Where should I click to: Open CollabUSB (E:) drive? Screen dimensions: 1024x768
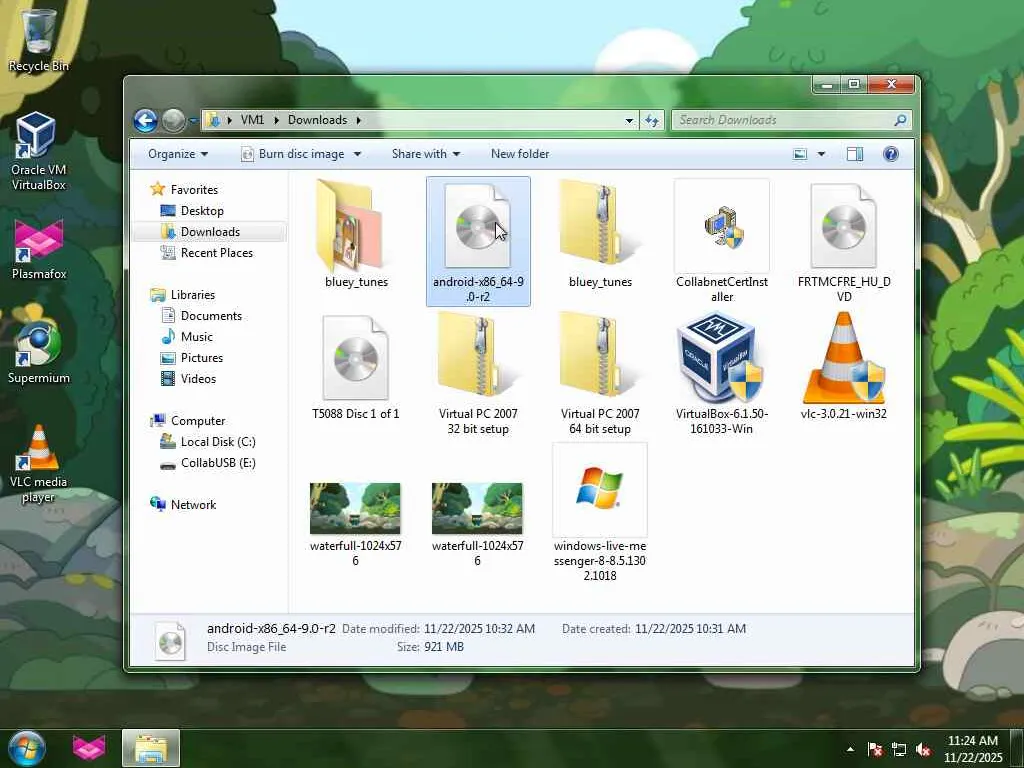coord(217,463)
